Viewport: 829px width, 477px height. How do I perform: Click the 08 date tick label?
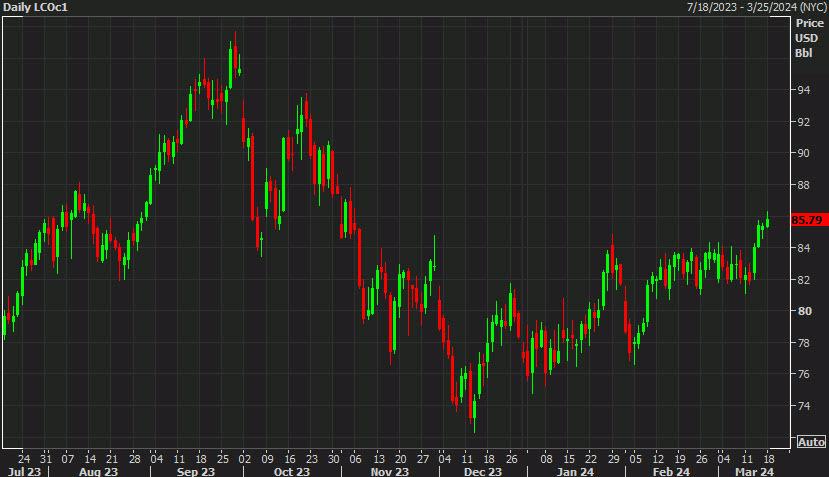point(547,458)
